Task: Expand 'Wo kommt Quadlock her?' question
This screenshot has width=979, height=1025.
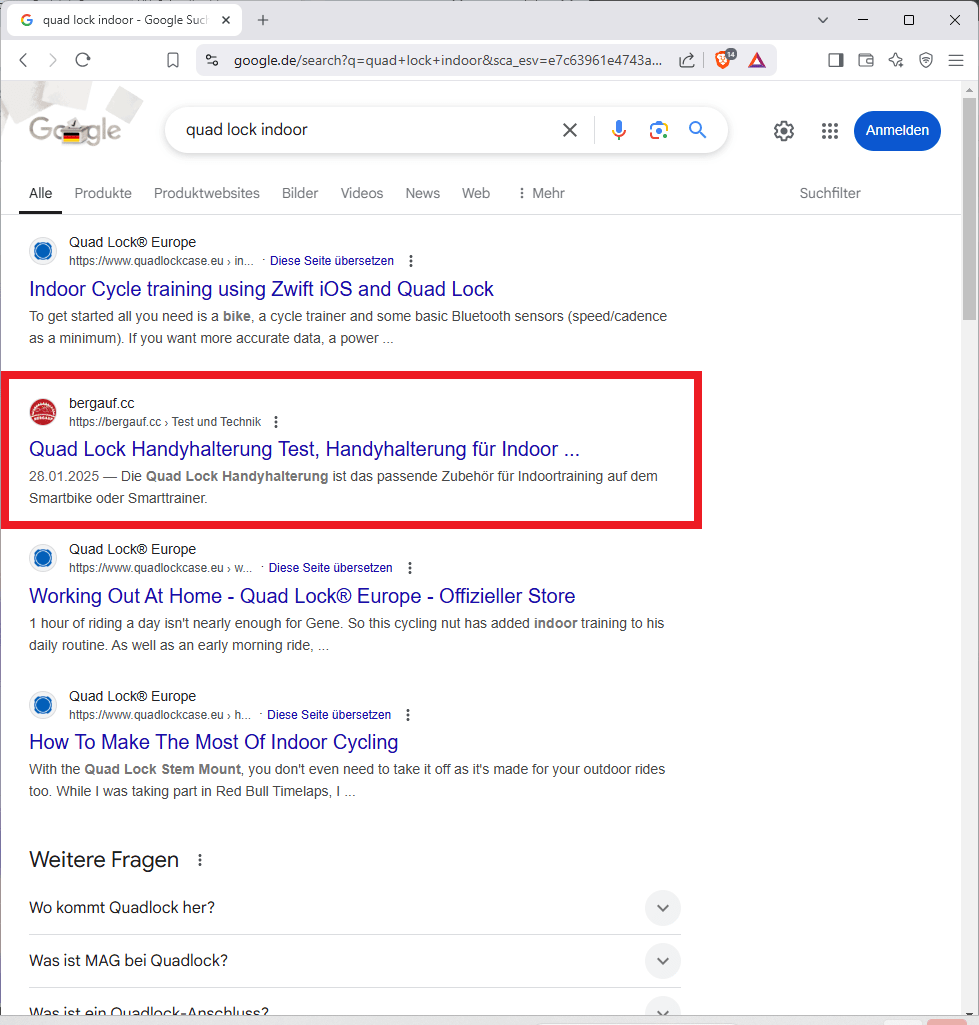Action: (662, 908)
